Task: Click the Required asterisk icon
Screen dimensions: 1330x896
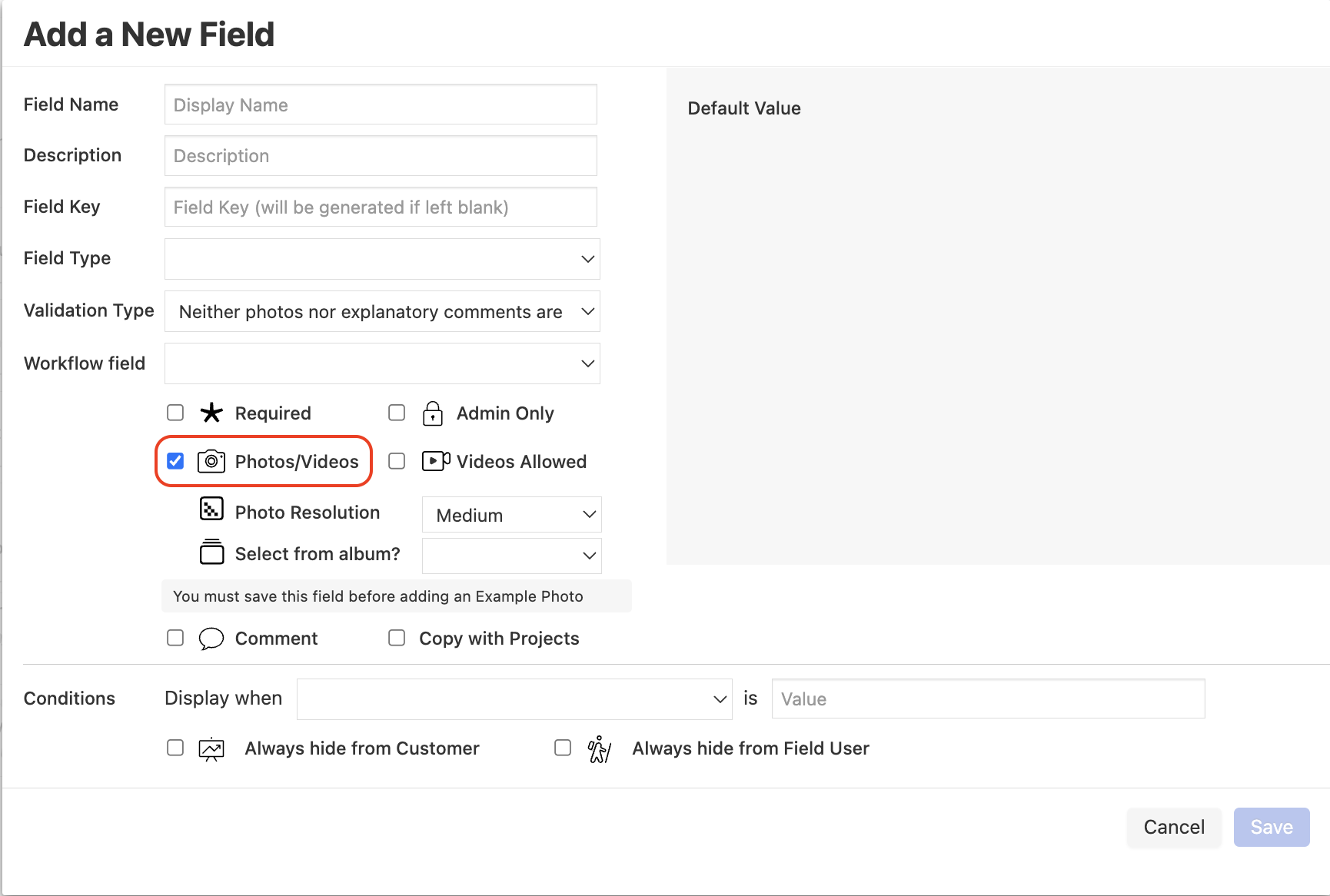Action: [211, 413]
